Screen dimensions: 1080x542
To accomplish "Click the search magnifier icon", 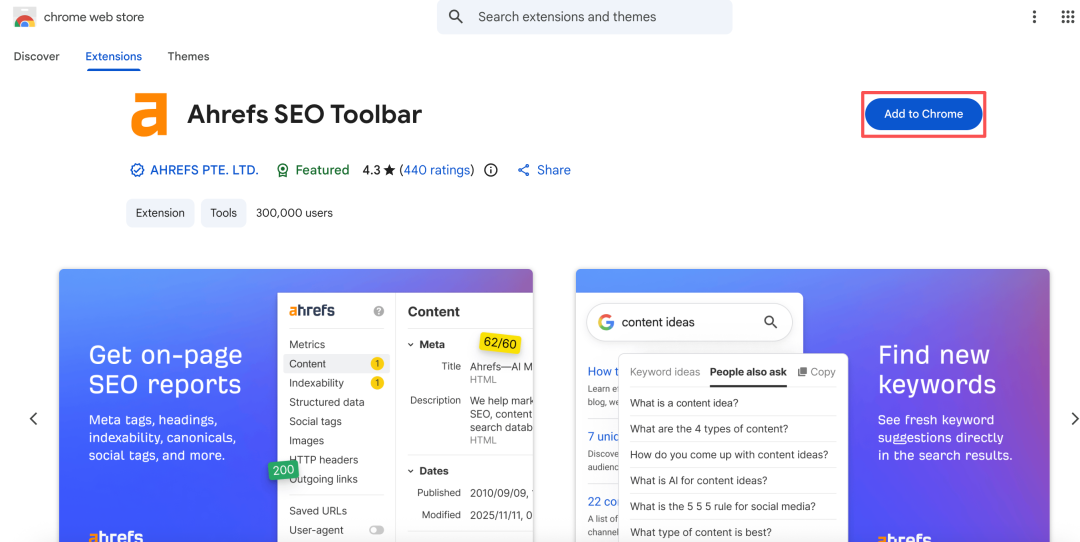I will [x=456, y=17].
